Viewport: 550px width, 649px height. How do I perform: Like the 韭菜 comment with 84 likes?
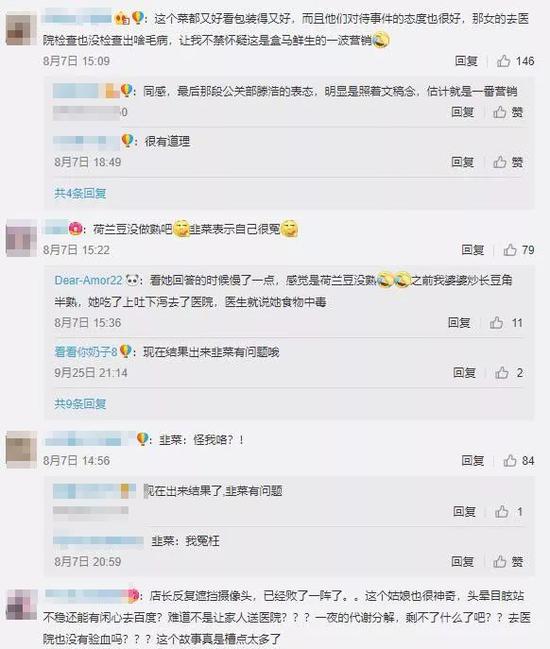(x=510, y=460)
